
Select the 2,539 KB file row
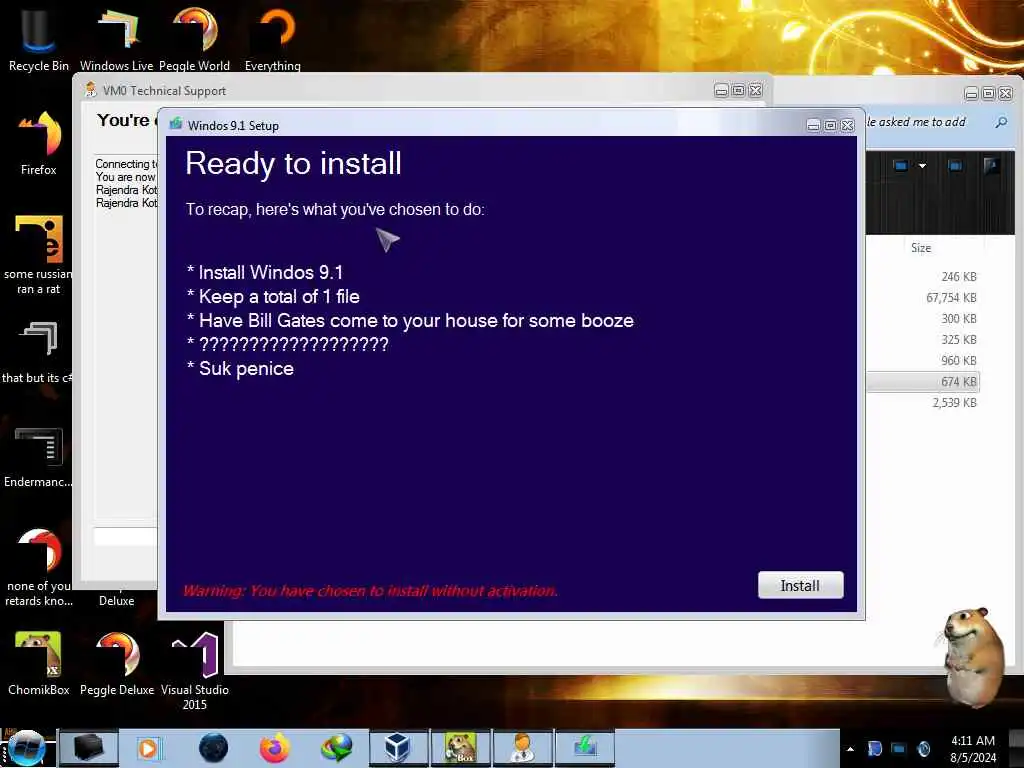tap(923, 402)
